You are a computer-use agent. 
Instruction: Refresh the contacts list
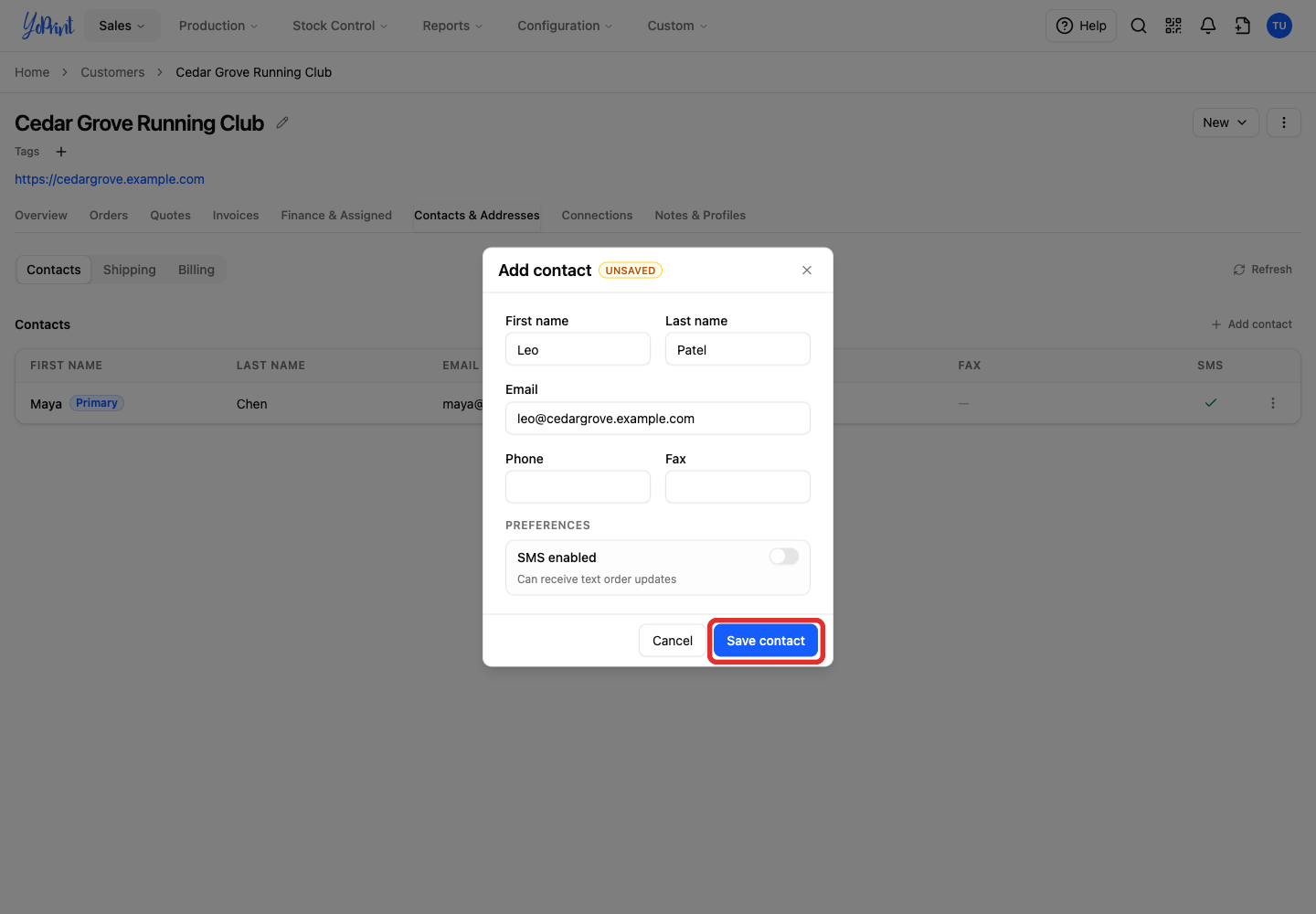pos(1262,270)
